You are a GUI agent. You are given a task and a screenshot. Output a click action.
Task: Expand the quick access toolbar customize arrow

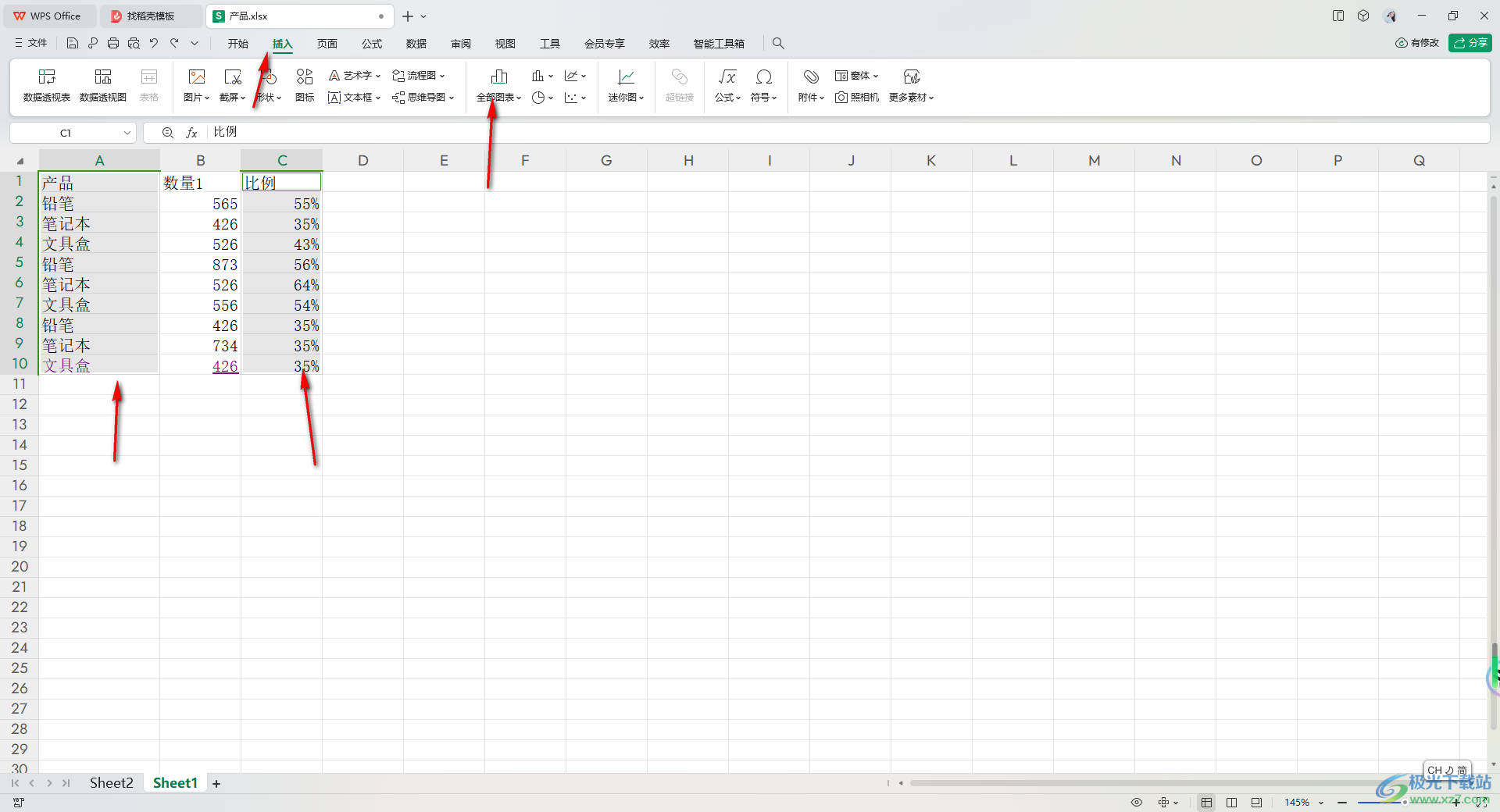click(x=195, y=44)
